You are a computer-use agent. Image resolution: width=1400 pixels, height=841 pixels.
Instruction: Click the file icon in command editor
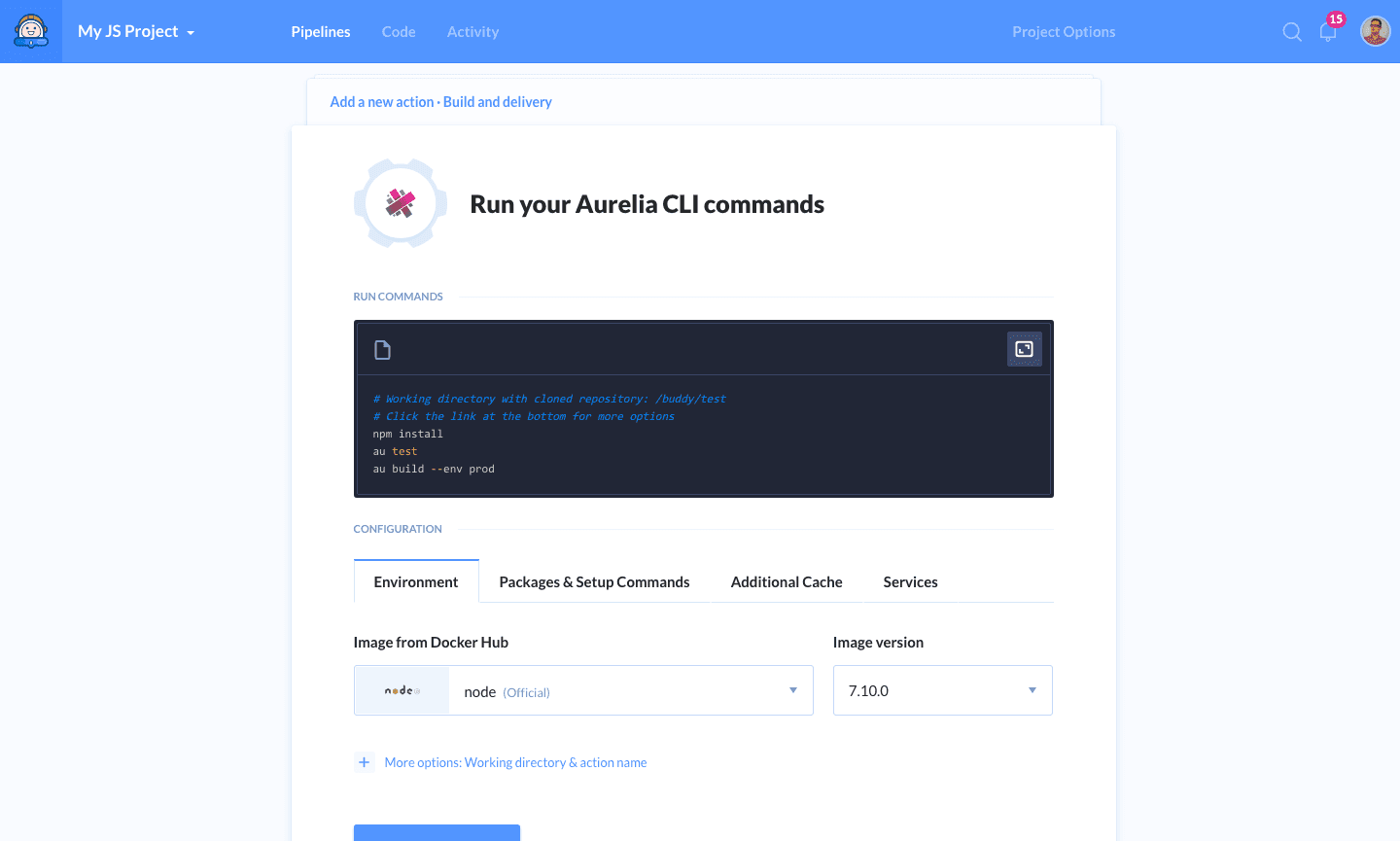tap(382, 350)
